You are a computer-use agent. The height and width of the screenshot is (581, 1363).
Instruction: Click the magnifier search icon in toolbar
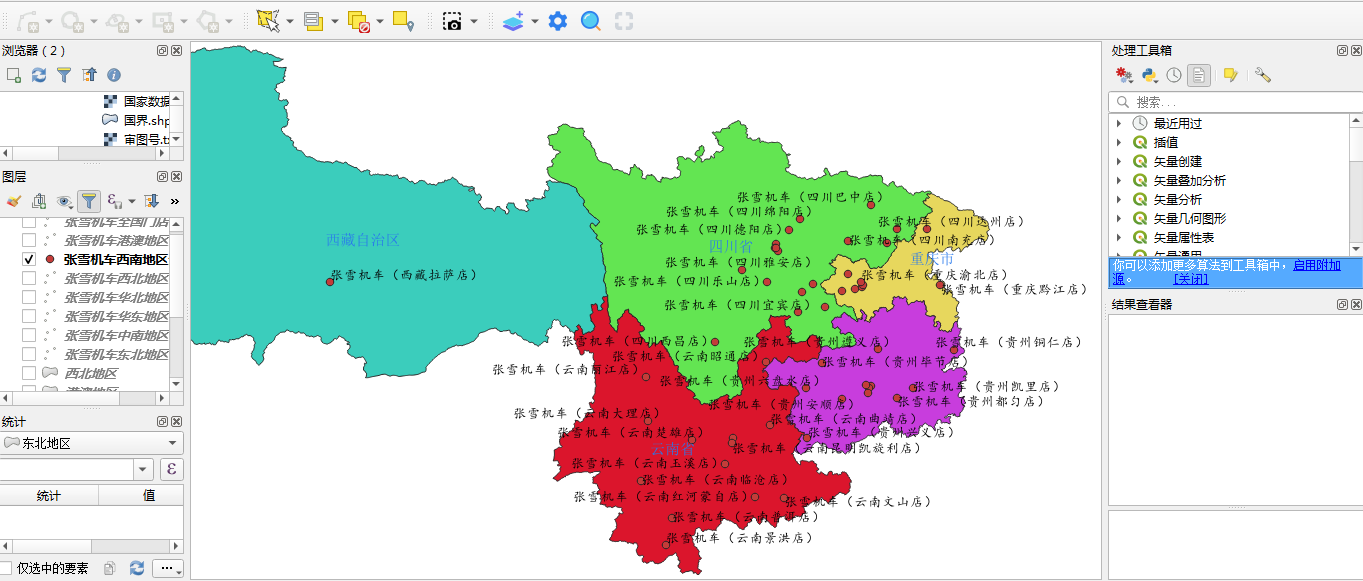click(x=591, y=20)
